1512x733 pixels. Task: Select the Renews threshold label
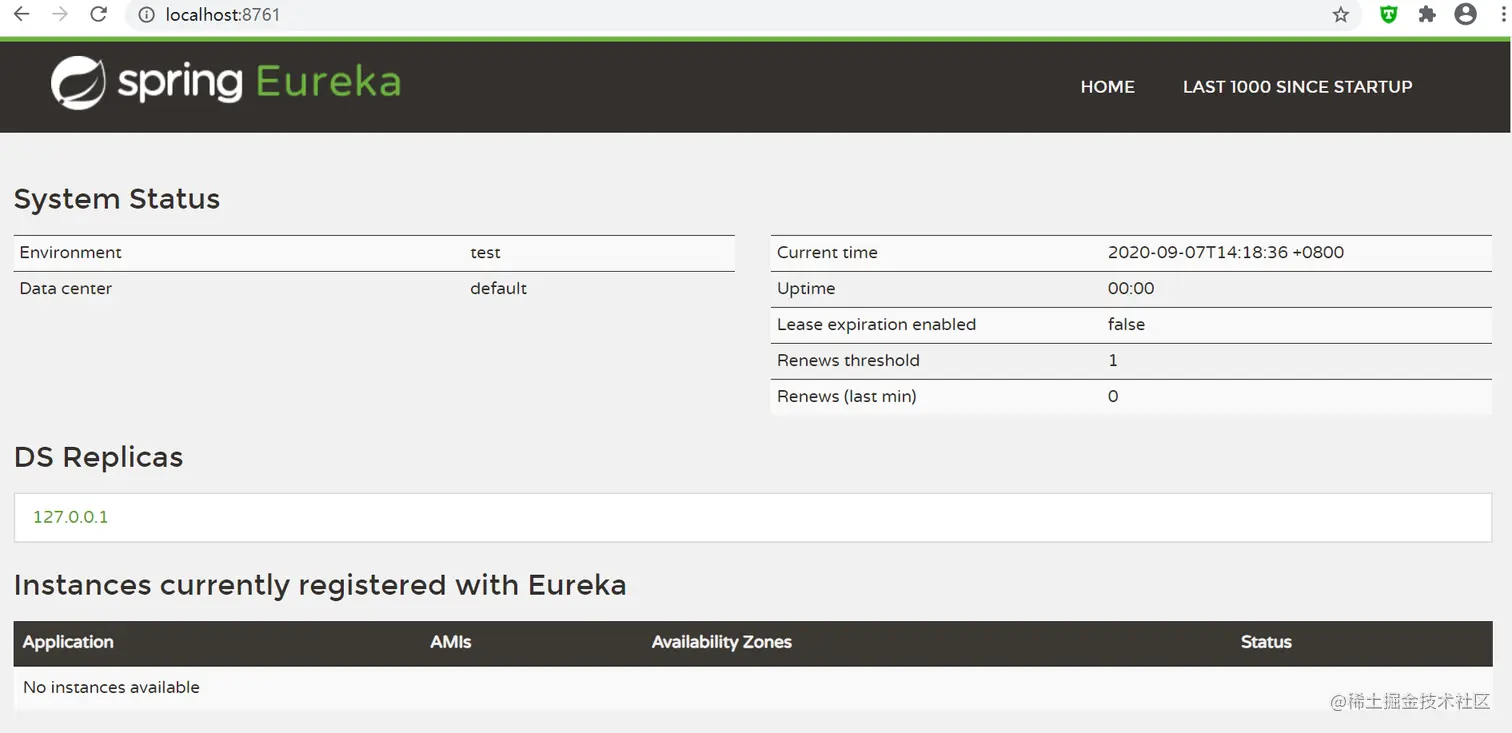848,361
